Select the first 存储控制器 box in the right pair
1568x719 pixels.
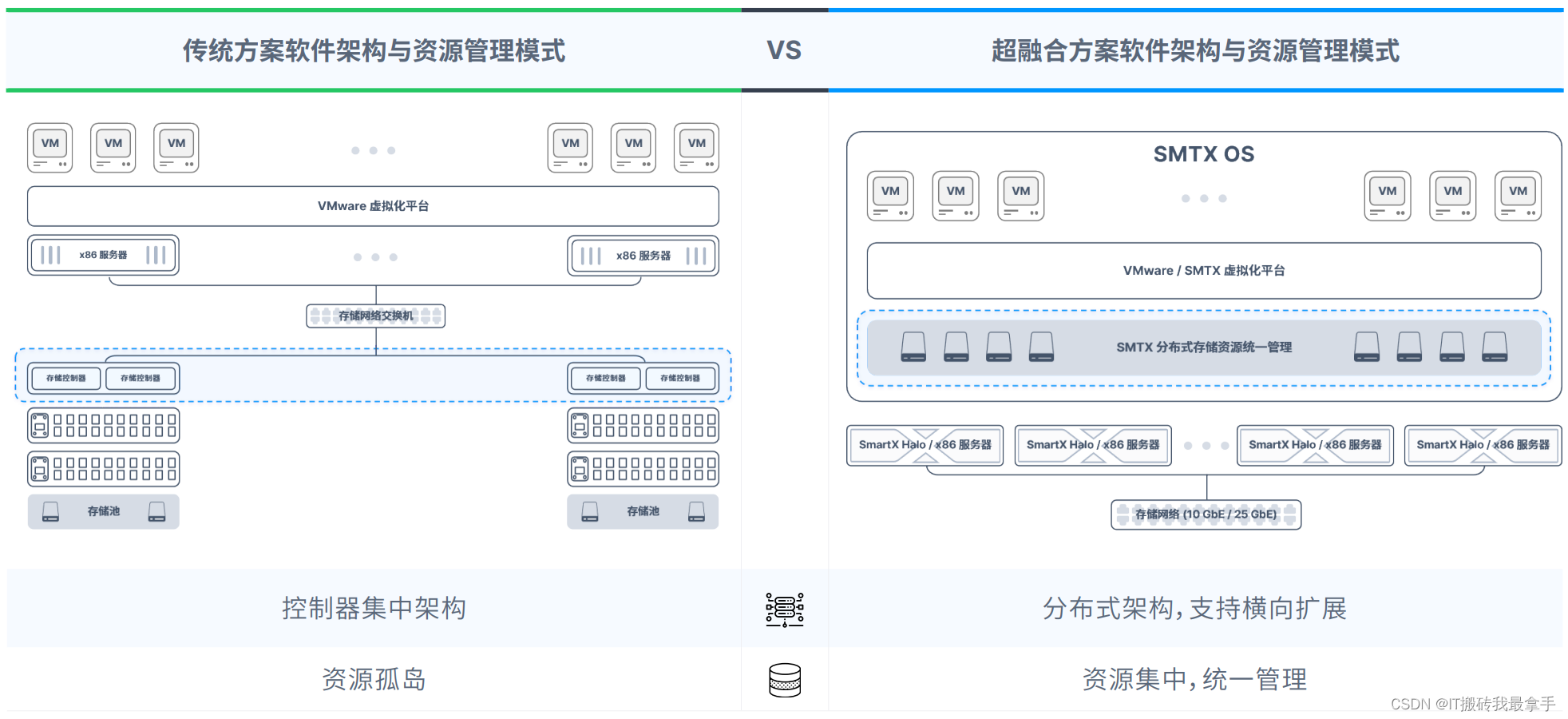pos(606,378)
